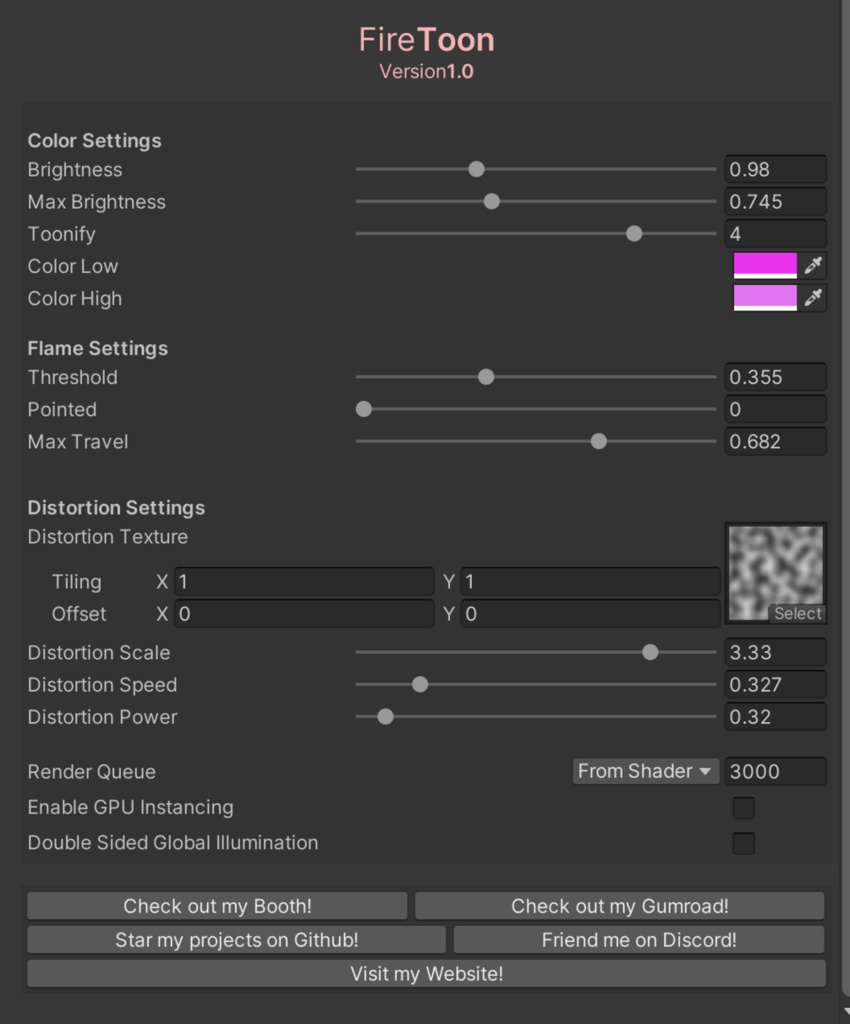Select the Offset Y input field

[x=590, y=614]
